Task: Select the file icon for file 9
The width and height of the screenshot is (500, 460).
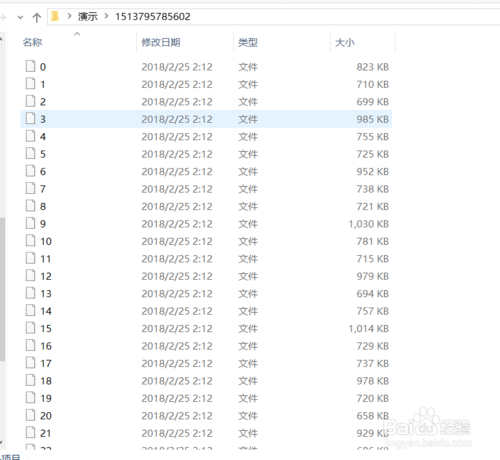Action: (x=30, y=223)
